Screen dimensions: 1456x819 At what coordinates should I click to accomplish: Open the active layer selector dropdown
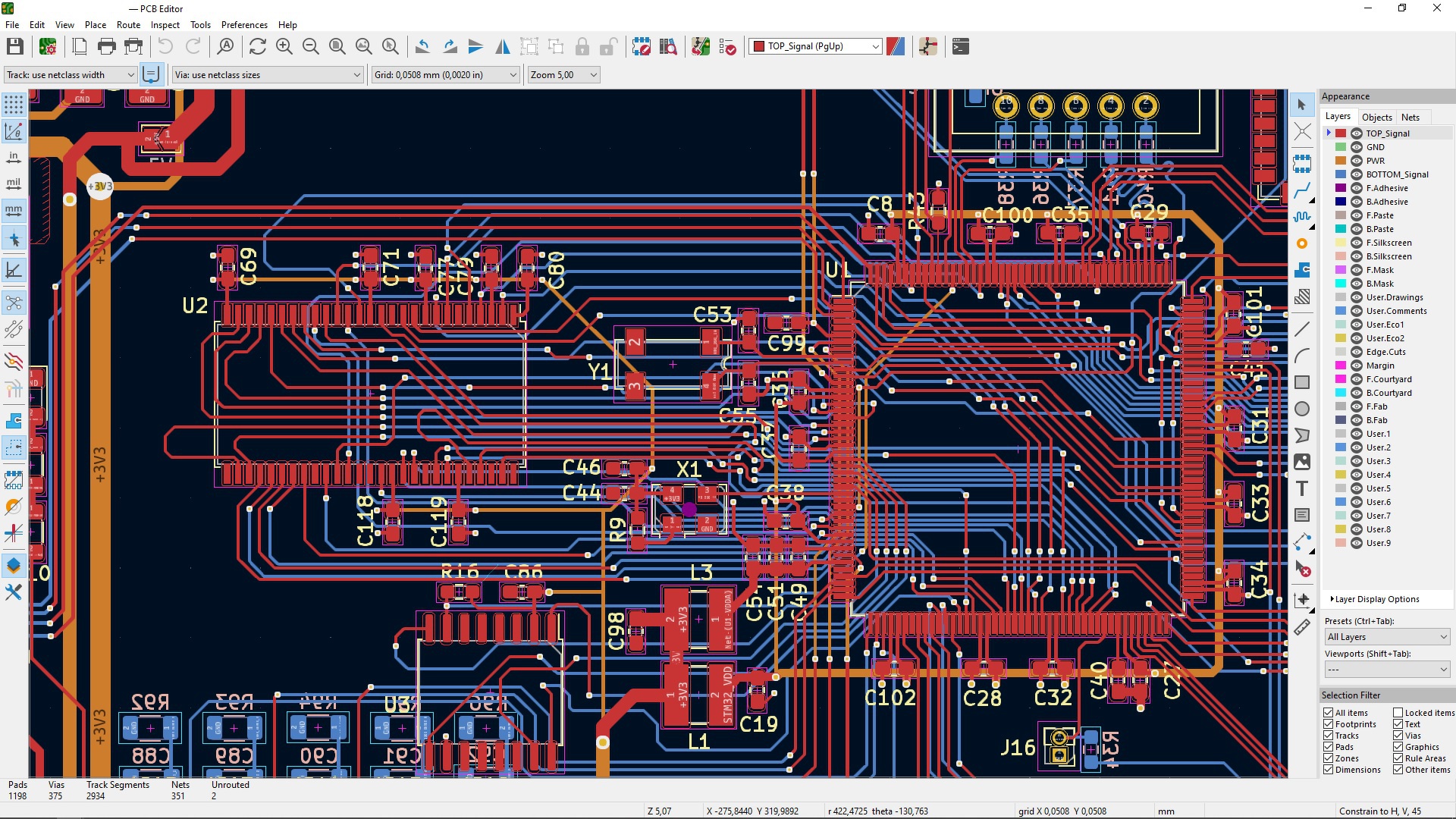tap(816, 47)
